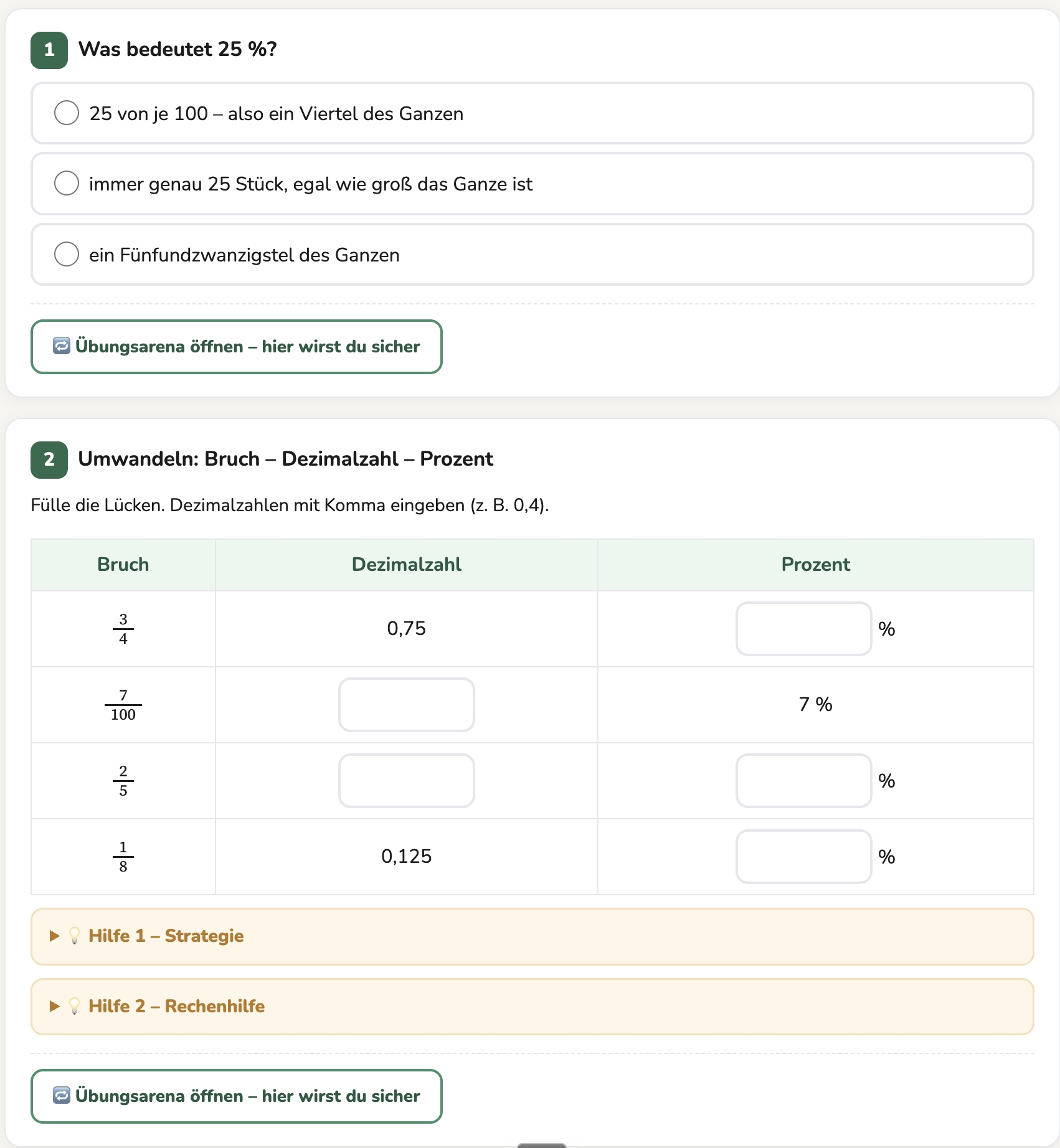Choose 'immer genau 25 Stück' radio option

532,184
